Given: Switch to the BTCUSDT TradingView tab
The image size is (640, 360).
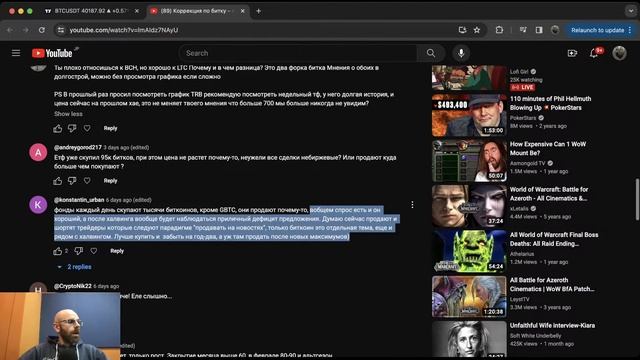Looking at the screenshot, I should (90, 11).
